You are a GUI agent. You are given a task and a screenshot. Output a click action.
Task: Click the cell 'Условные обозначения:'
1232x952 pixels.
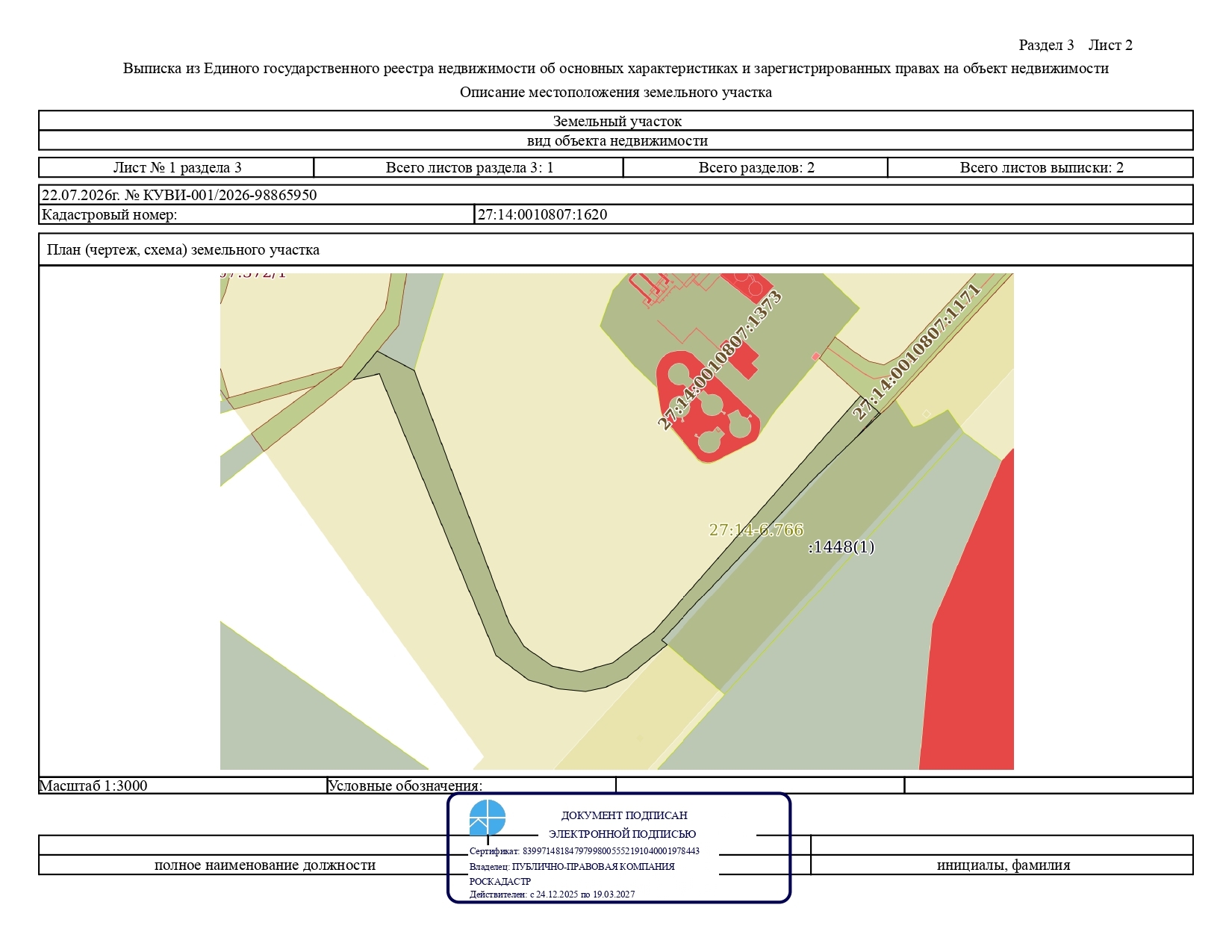471,785
